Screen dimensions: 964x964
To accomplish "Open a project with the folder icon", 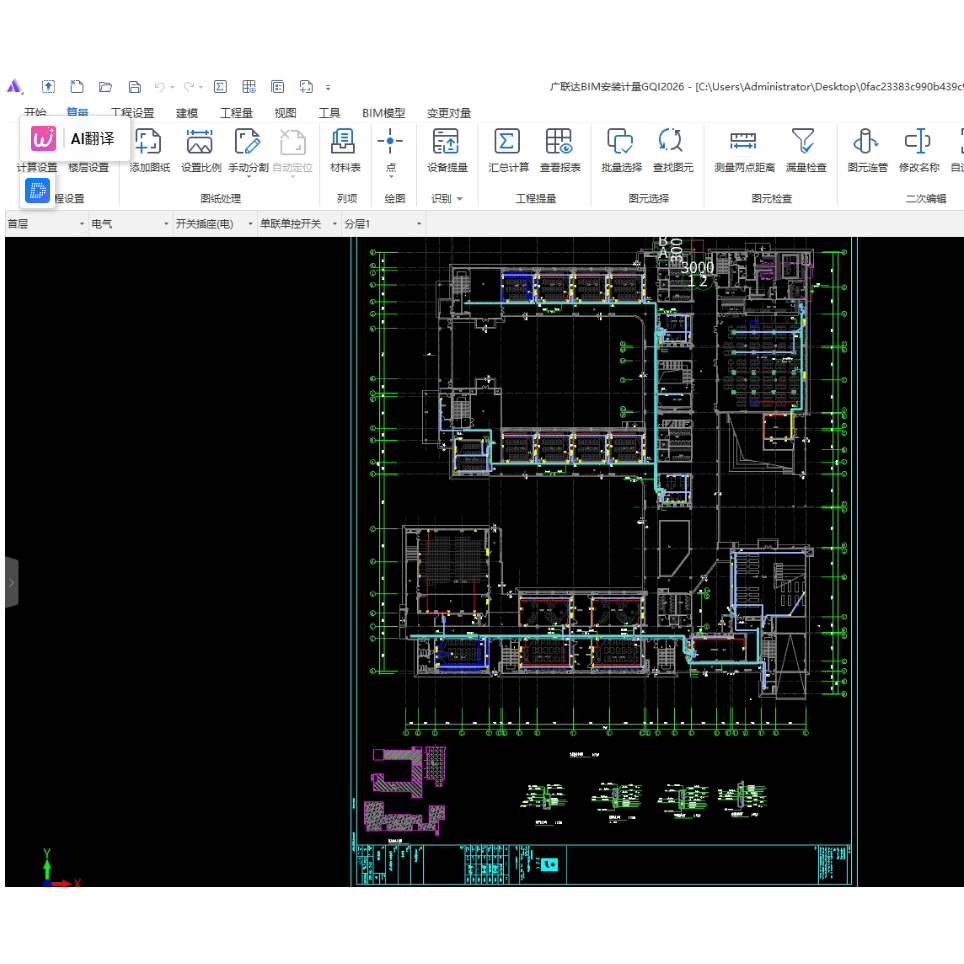I will (x=105, y=87).
